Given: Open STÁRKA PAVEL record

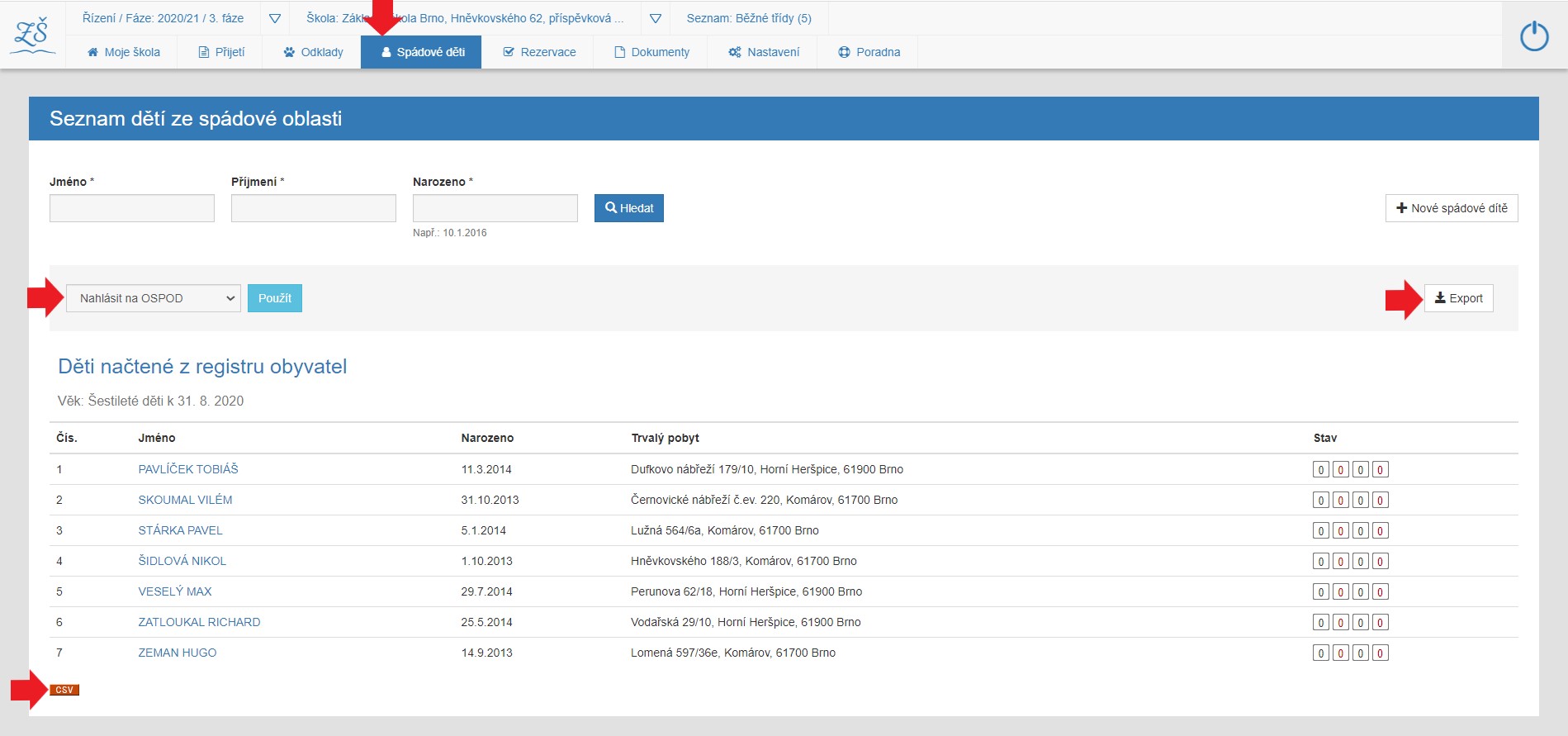Looking at the screenshot, I should click(180, 530).
